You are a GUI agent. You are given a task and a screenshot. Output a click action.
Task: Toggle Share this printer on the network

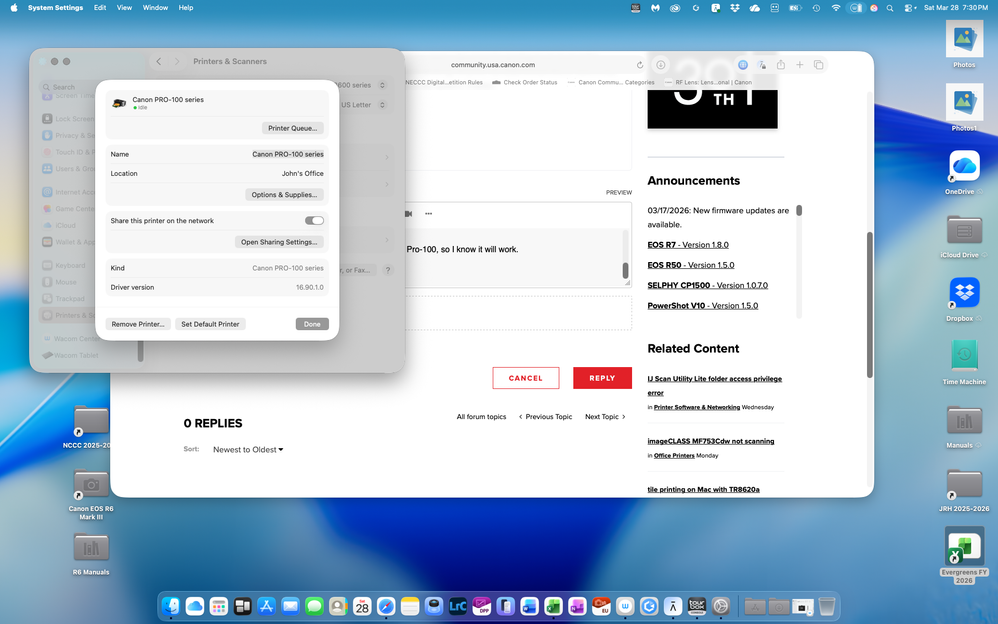(x=314, y=220)
